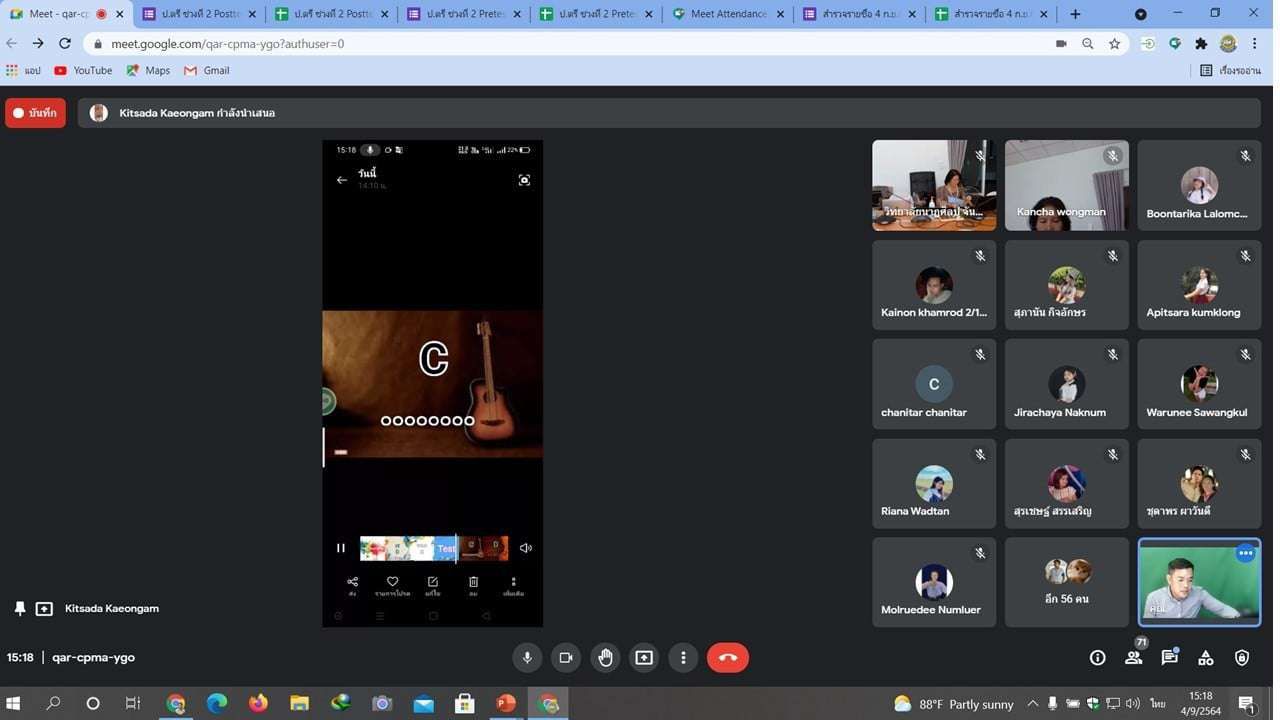Toggle the microphone on or off

(x=527, y=657)
